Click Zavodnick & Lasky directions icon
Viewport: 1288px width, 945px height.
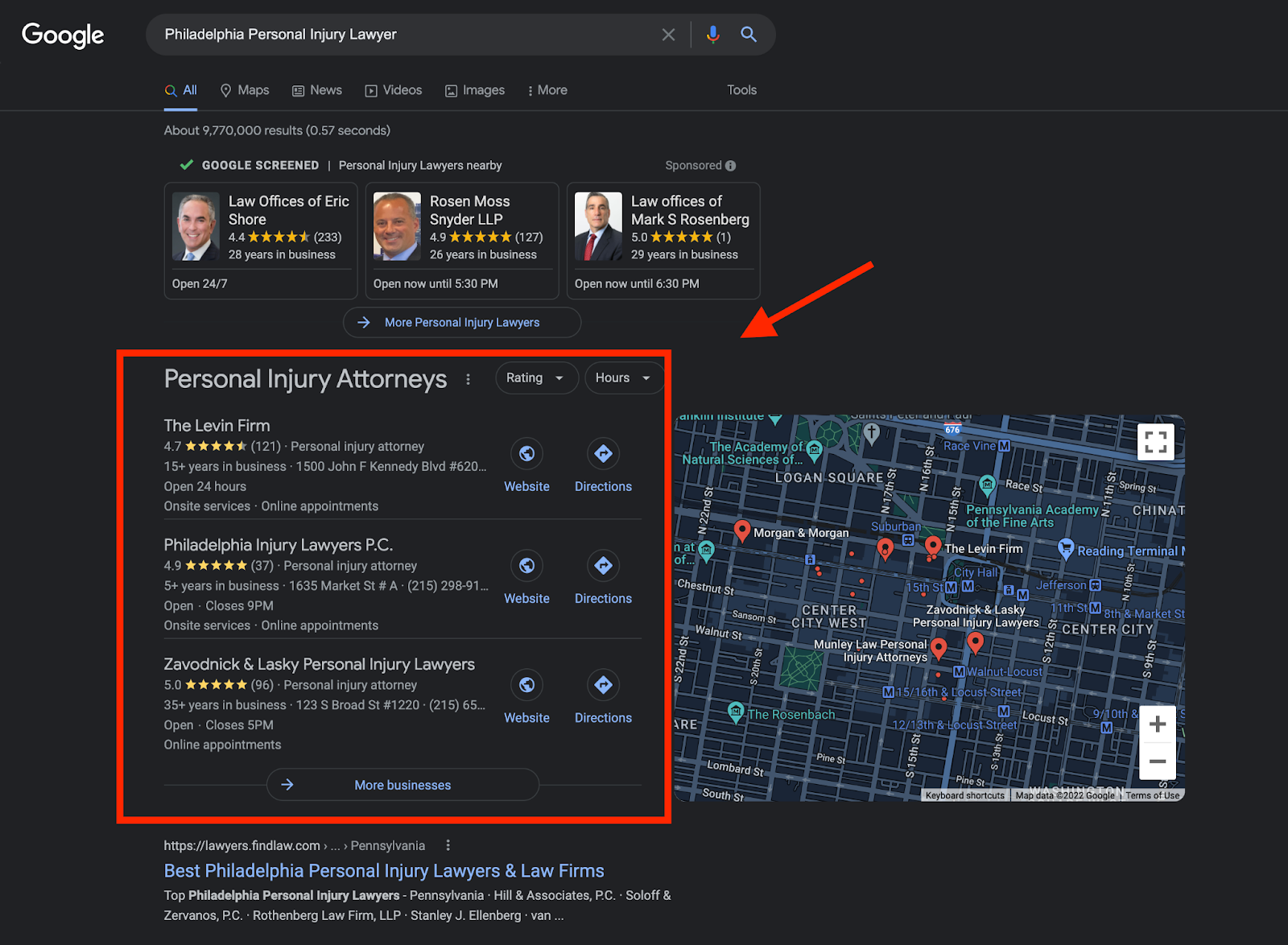coord(603,685)
